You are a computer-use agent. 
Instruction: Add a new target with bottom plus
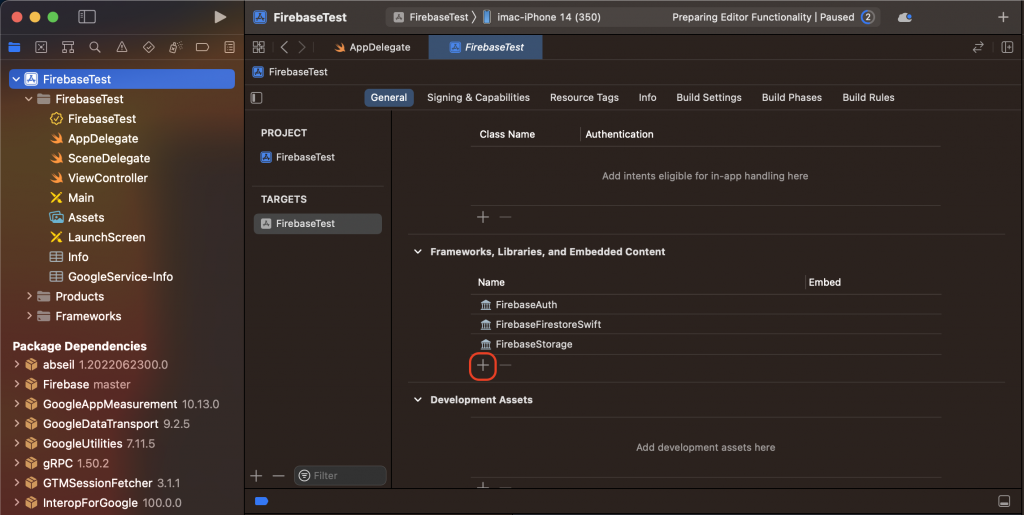(x=256, y=476)
